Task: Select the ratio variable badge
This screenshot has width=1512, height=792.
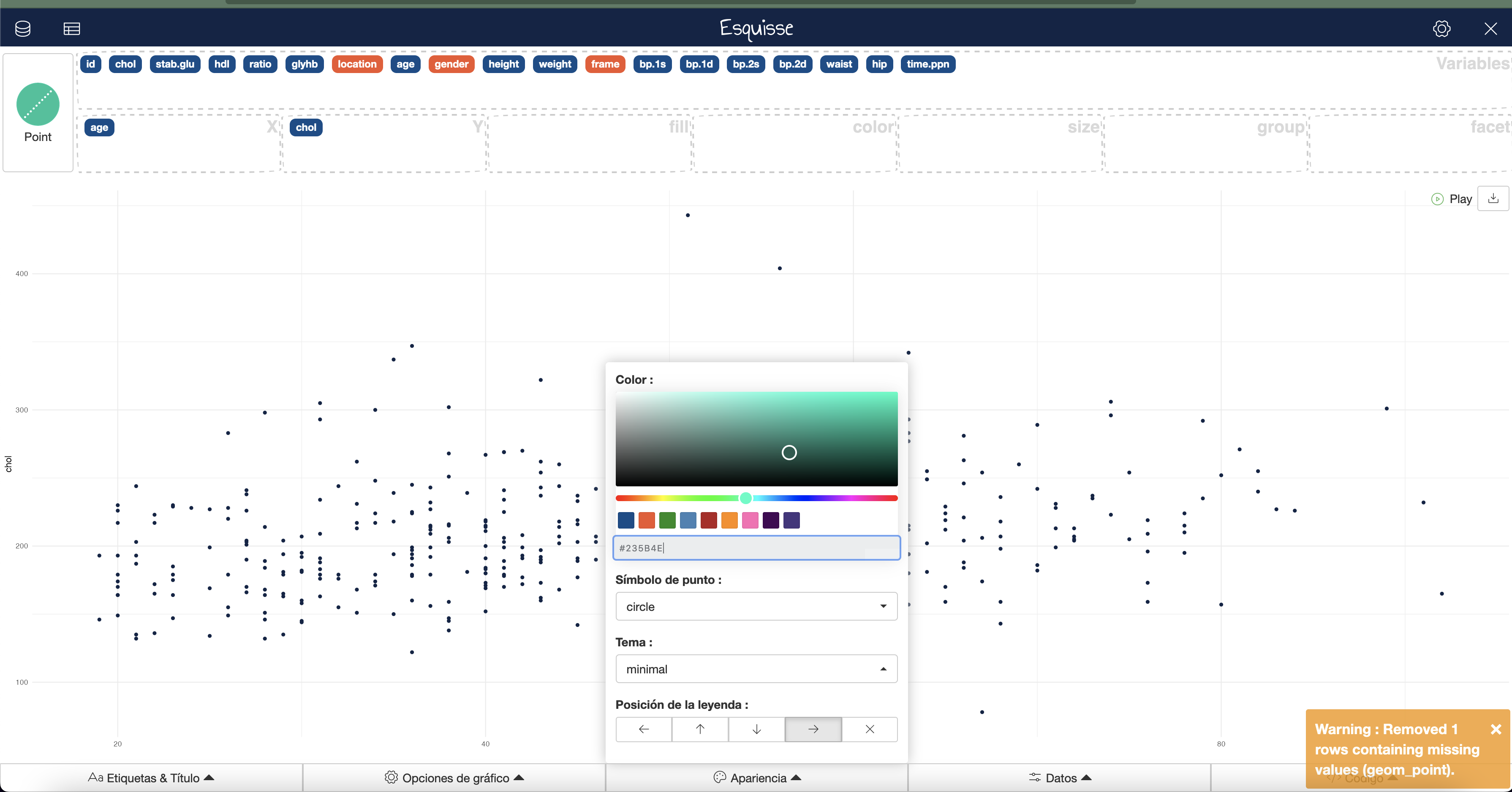Action: 260,64
